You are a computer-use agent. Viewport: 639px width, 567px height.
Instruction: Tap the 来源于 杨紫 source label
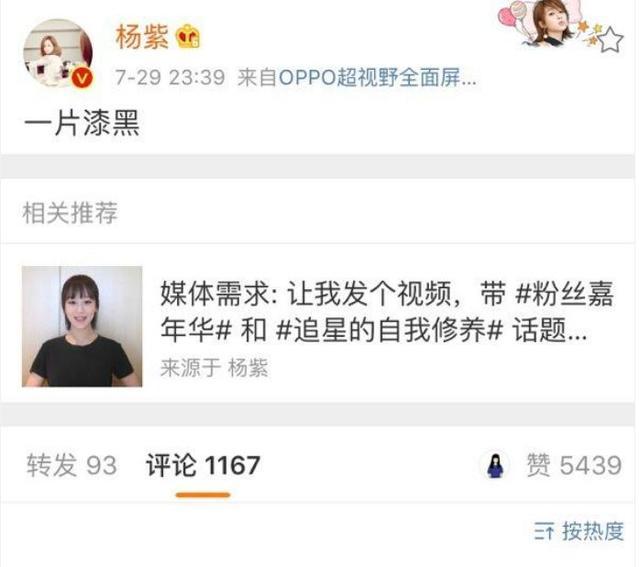(214, 368)
